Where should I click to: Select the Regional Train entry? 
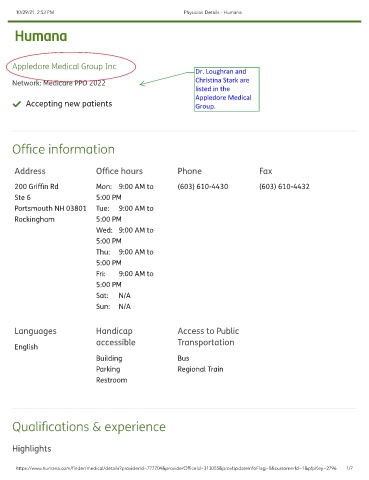pos(200,369)
